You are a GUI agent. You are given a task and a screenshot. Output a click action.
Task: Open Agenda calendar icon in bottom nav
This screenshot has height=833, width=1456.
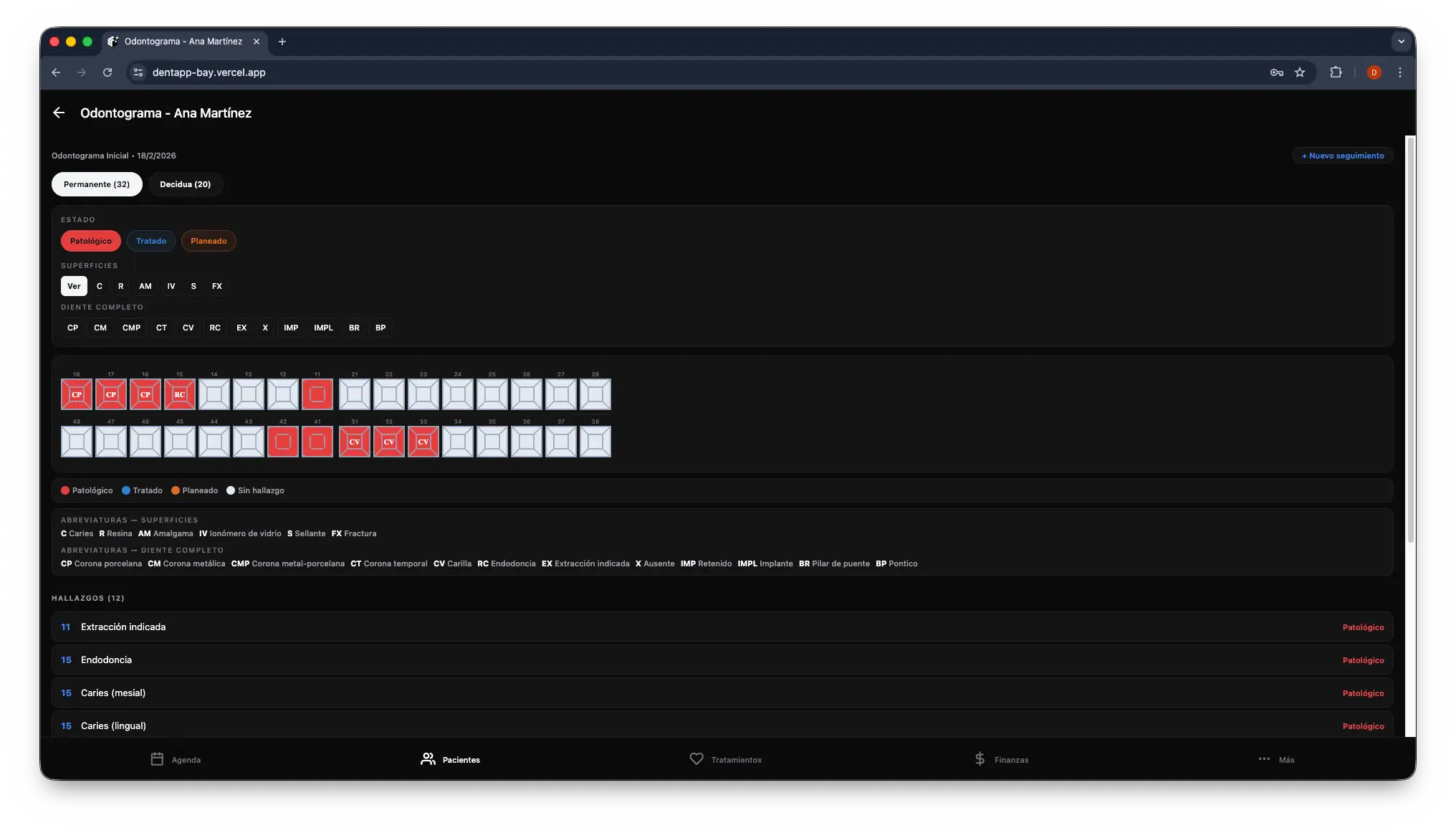click(157, 759)
